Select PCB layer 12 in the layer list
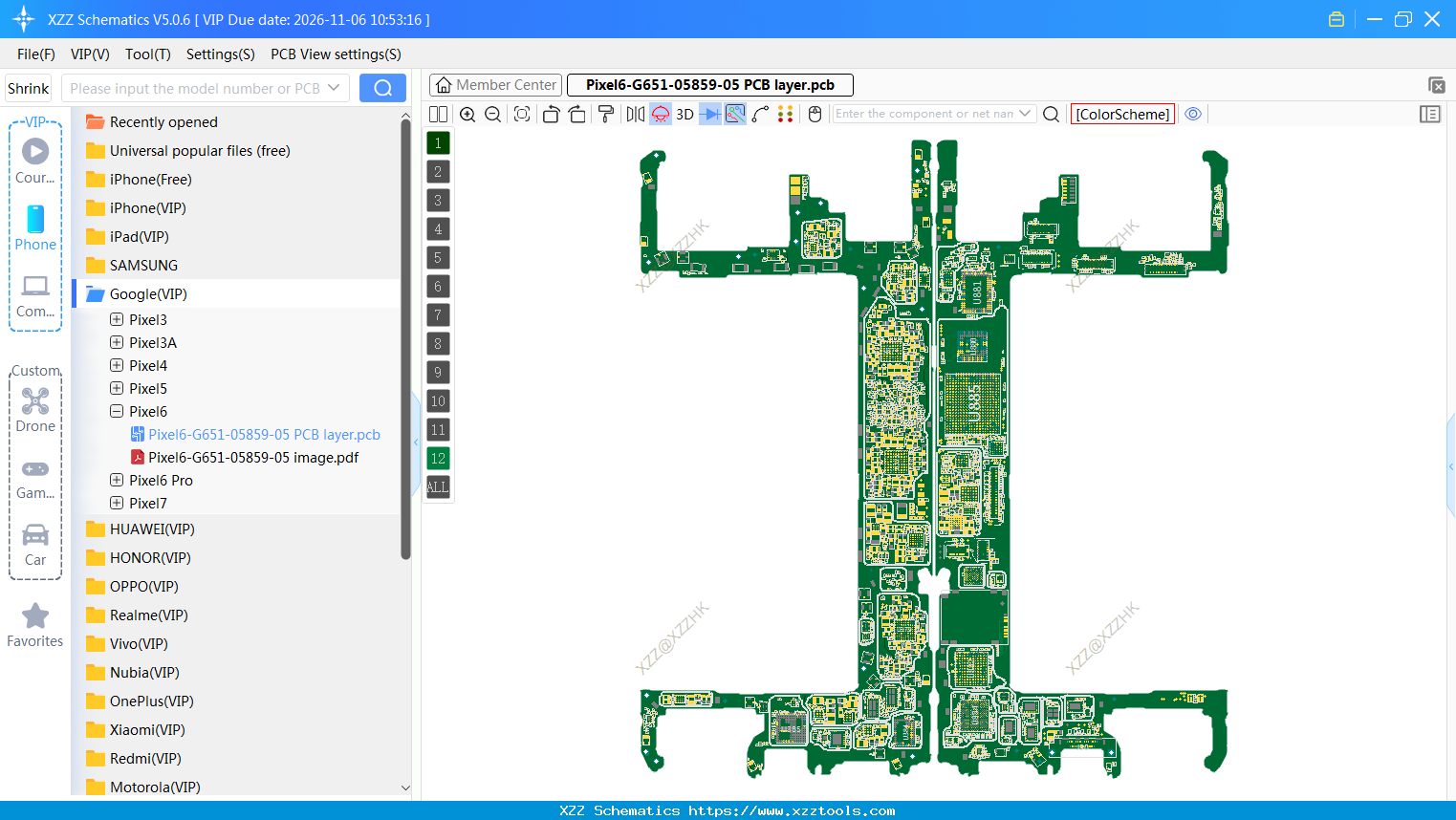Screen dimensions: 1456x820 click(437, 459)
